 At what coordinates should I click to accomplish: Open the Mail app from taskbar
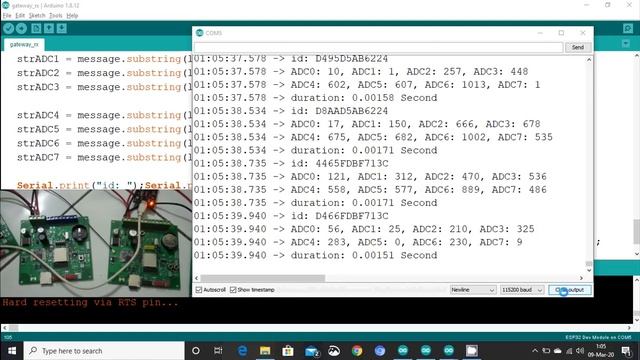[x=311, y=351]
